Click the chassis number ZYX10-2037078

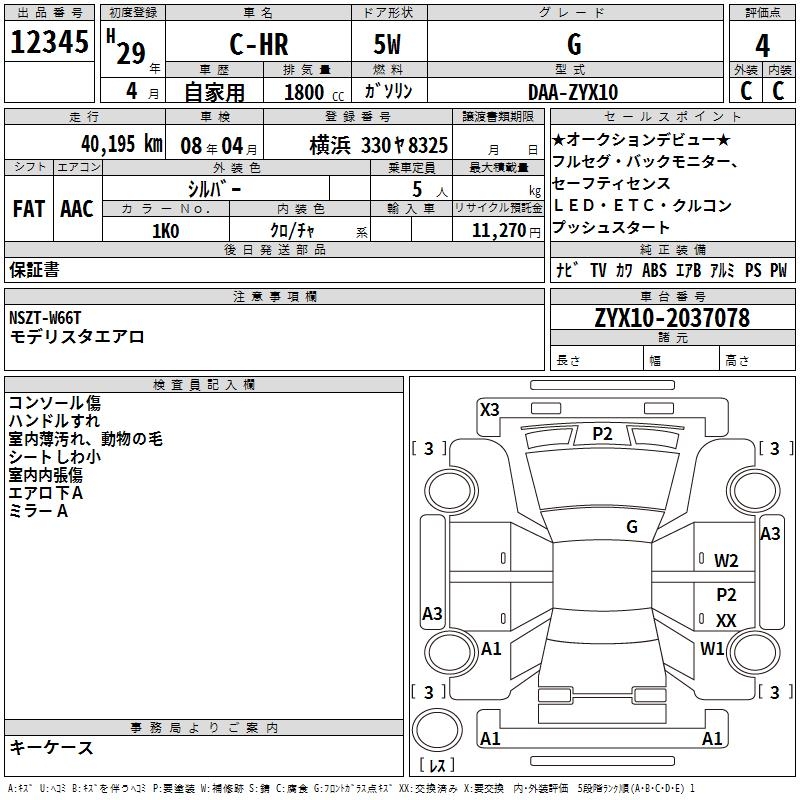click(671, 318)
